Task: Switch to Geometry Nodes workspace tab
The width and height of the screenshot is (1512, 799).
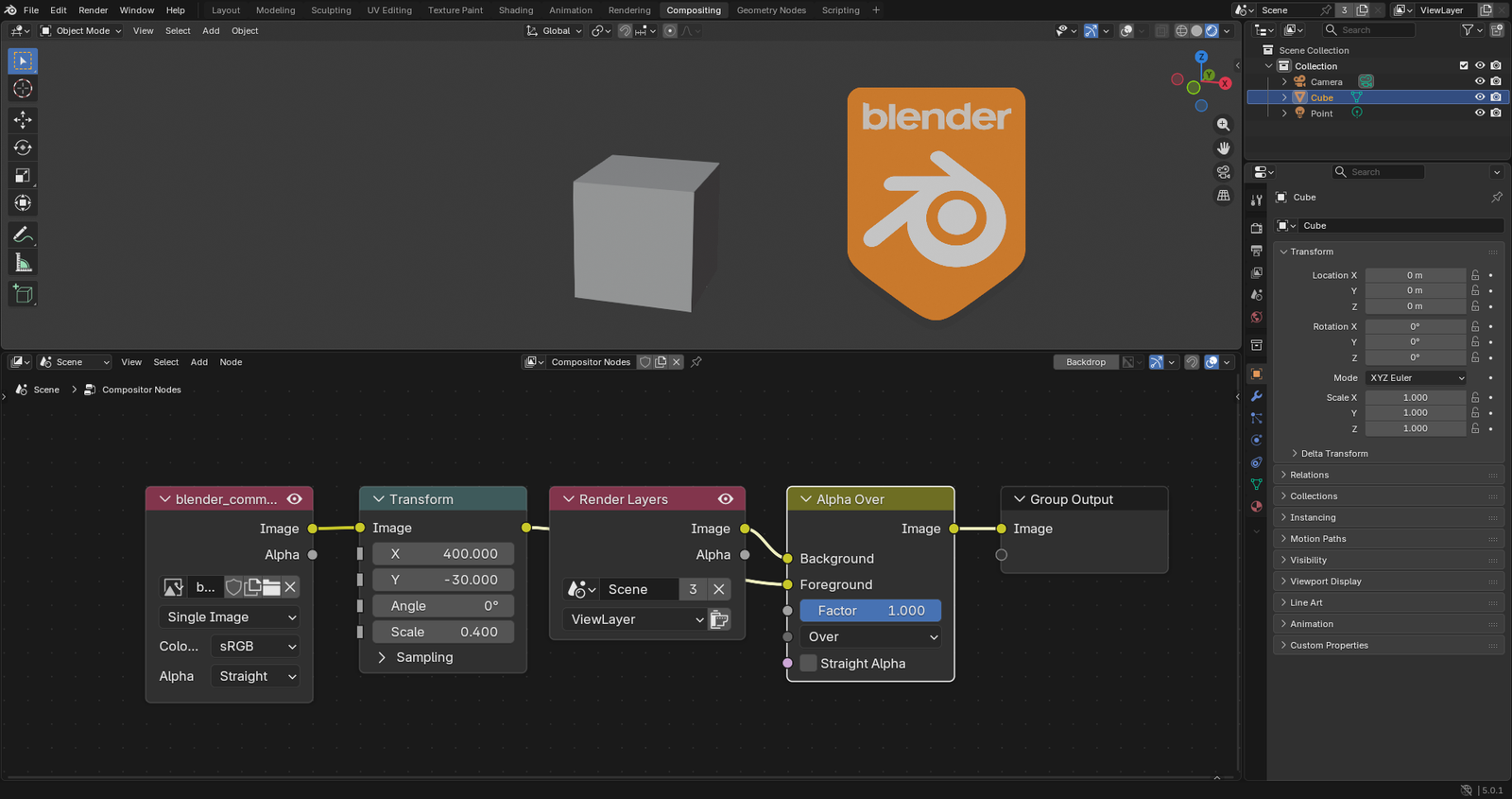Action: pyautogui.click(x=771, y=10)
